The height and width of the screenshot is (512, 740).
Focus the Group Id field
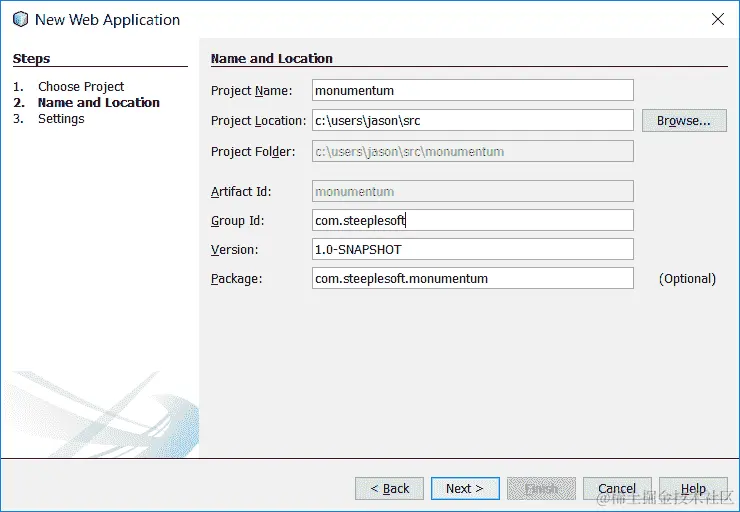tap(472, 220)
